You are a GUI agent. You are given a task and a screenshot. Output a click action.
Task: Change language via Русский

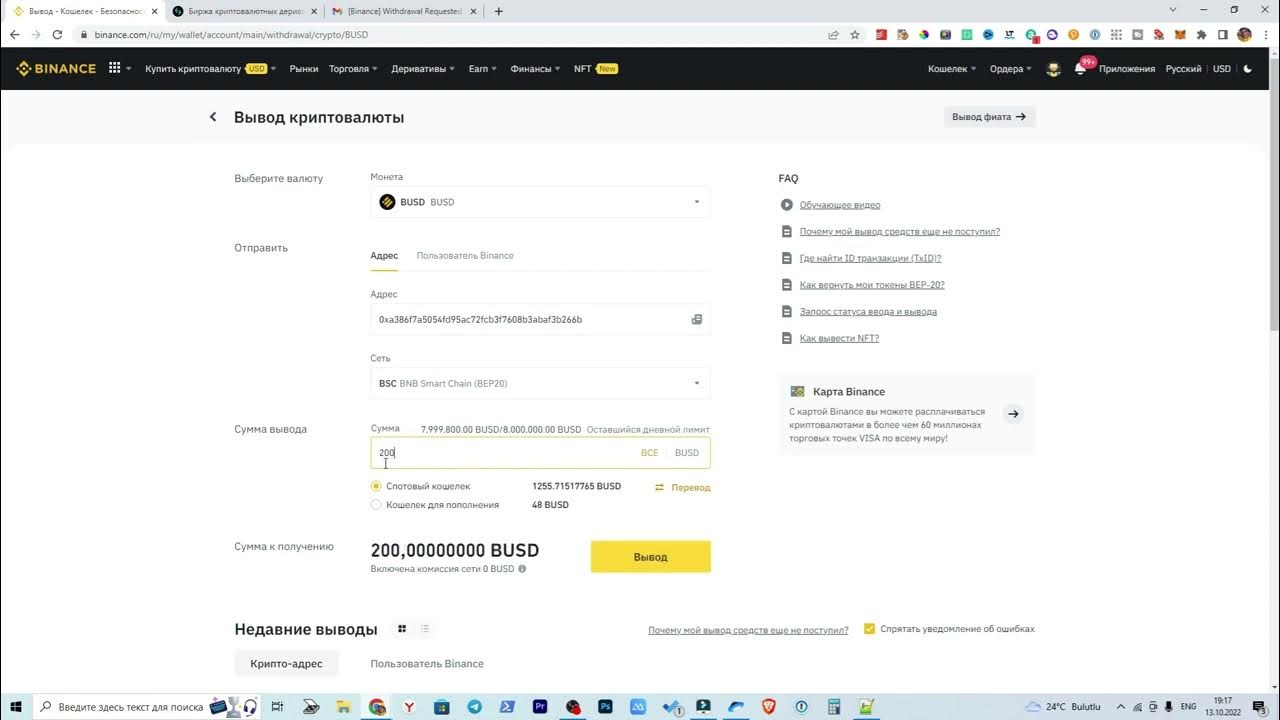click(1183, 69)
